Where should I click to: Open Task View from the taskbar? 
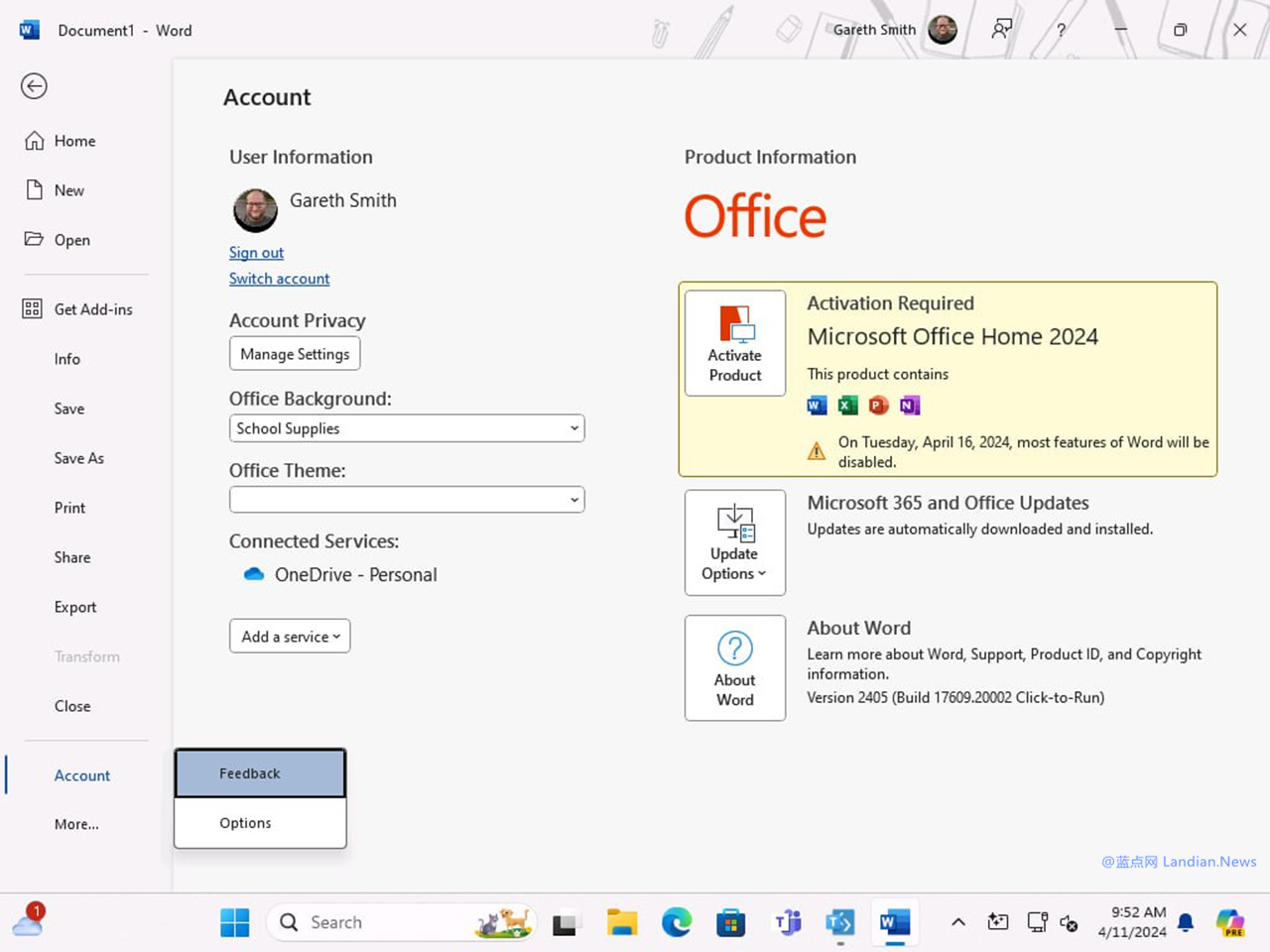(566, 923)
